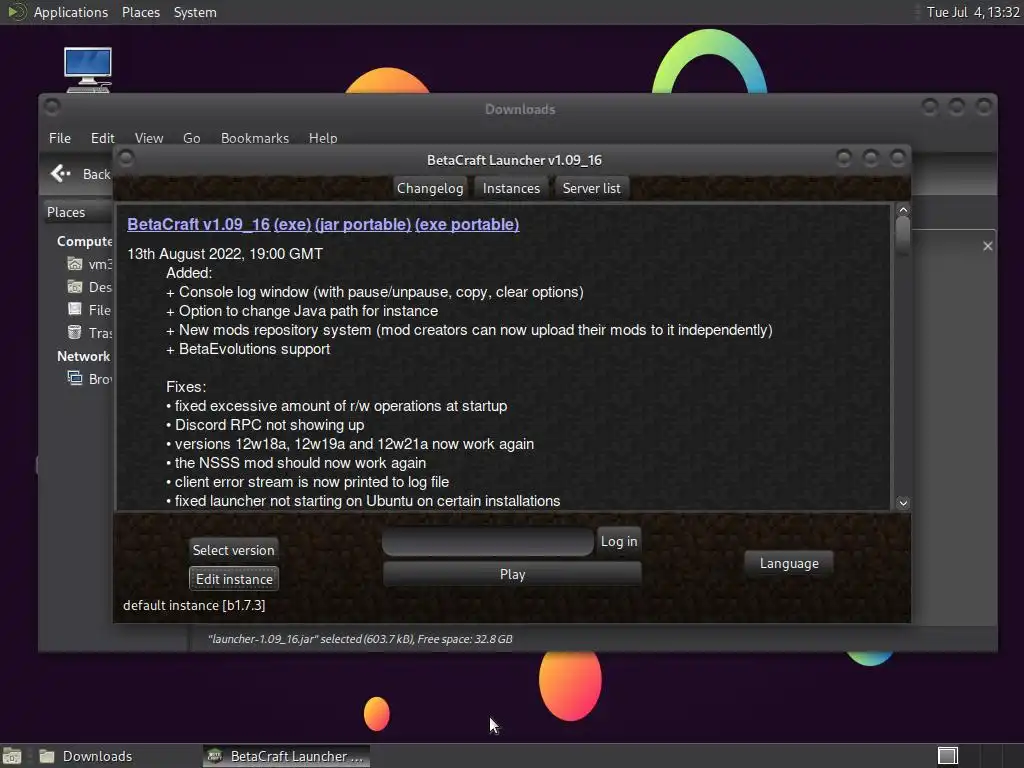The height and width of the screenshot is (768, 1024).
Task: Click the Edit instance button
Action: (x=234, y=579)
